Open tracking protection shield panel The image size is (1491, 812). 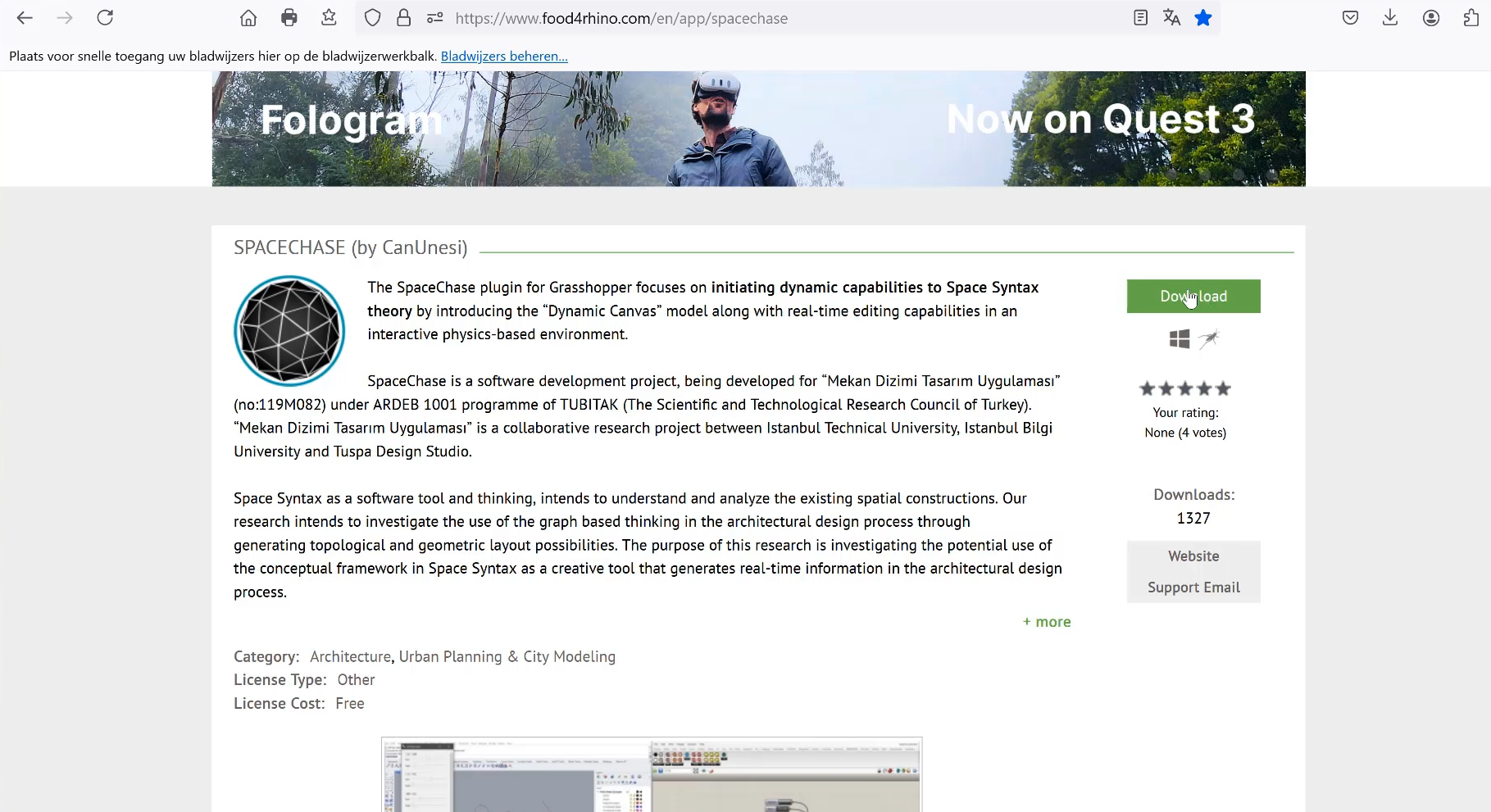(372, 18)
